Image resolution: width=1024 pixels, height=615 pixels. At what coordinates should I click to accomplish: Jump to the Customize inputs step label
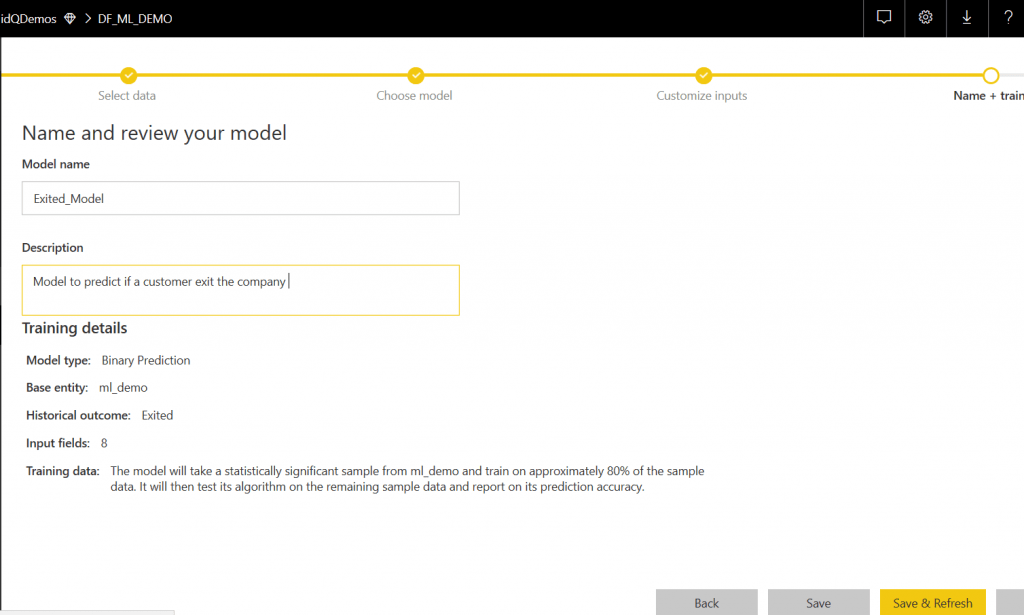tap(702, 96)
